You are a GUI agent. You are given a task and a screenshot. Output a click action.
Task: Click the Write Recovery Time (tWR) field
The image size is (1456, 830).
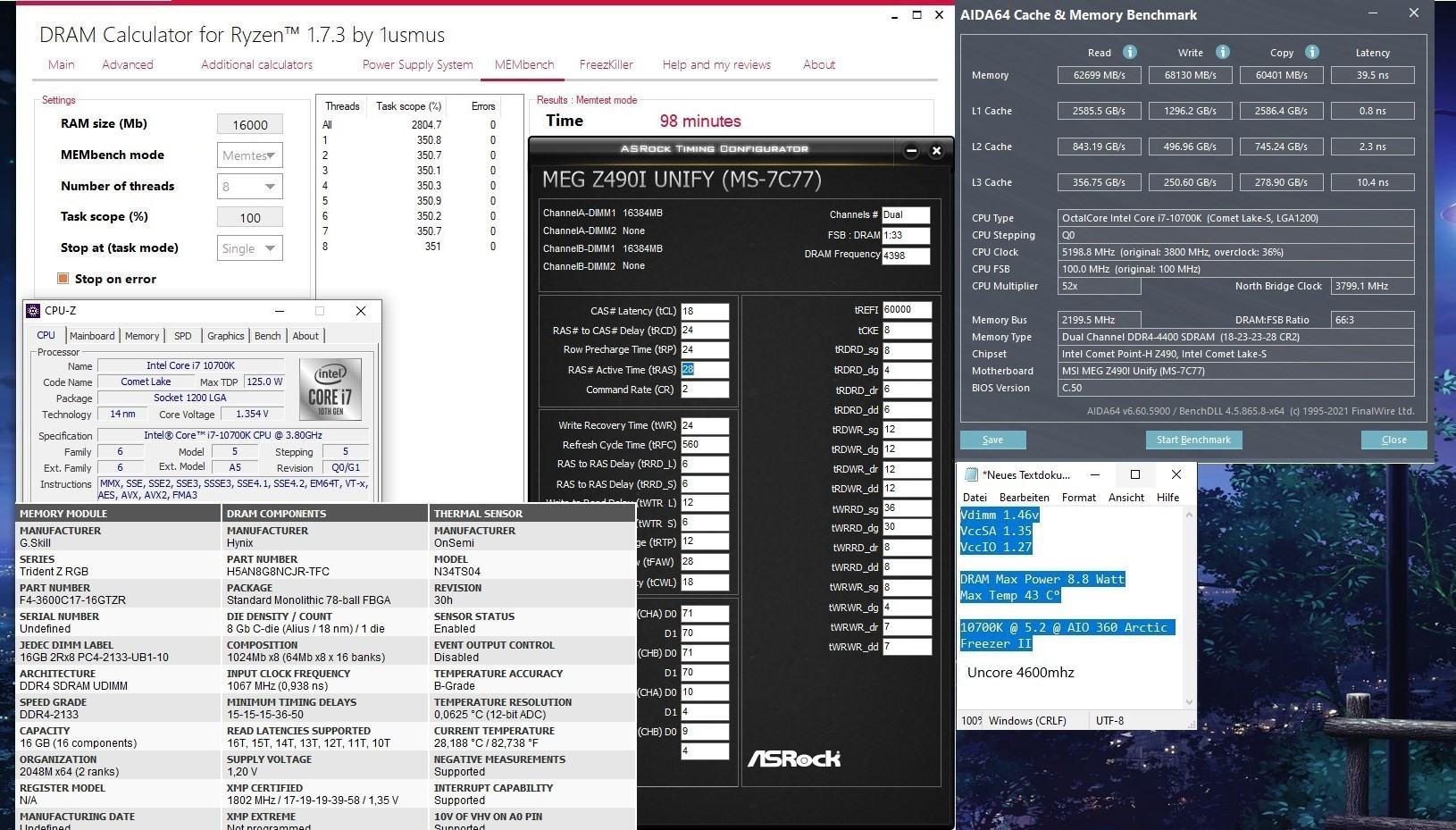coord(705,425)
